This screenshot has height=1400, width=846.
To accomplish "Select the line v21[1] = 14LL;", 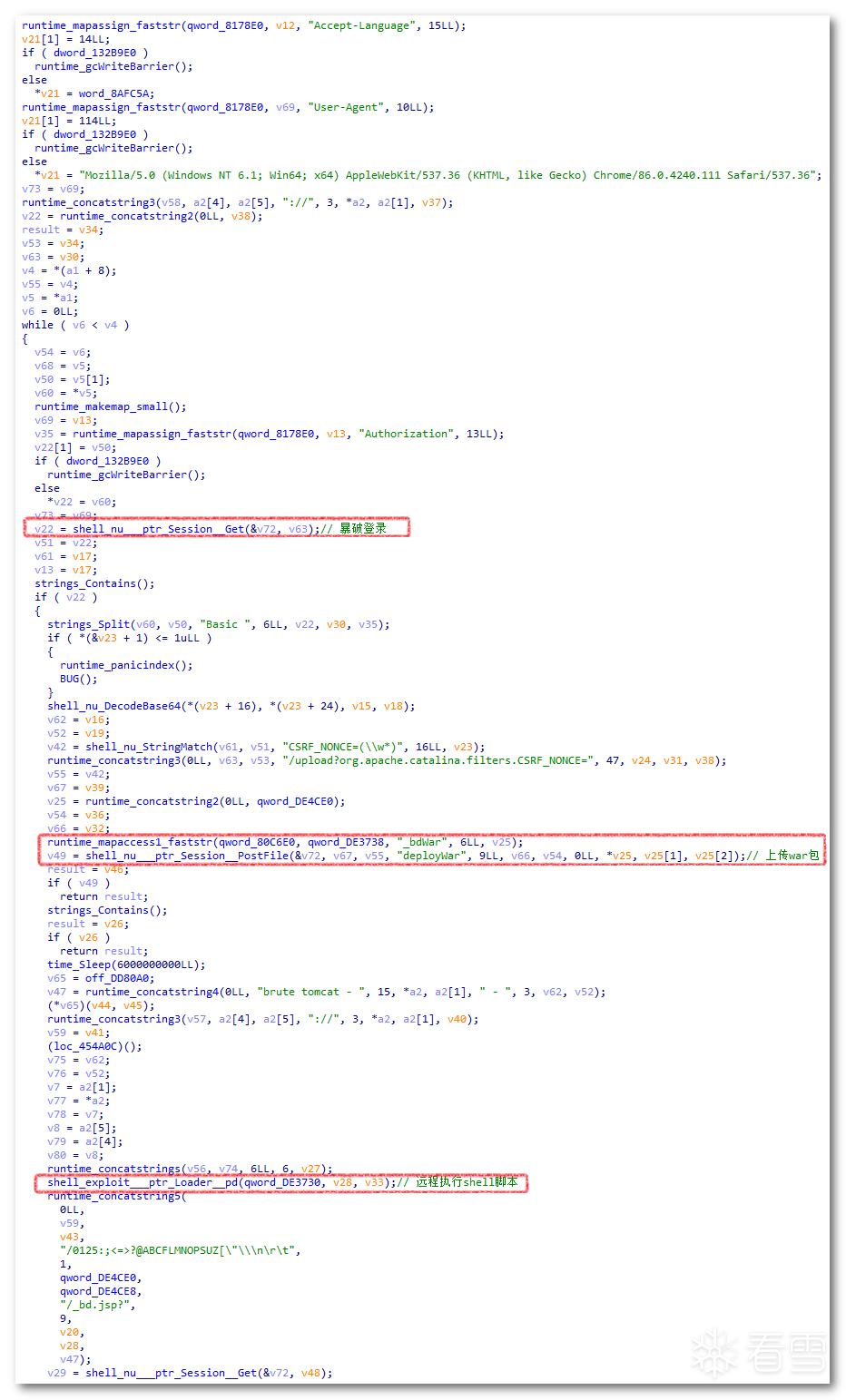I will pyautogui.click(x=66, y=39).
